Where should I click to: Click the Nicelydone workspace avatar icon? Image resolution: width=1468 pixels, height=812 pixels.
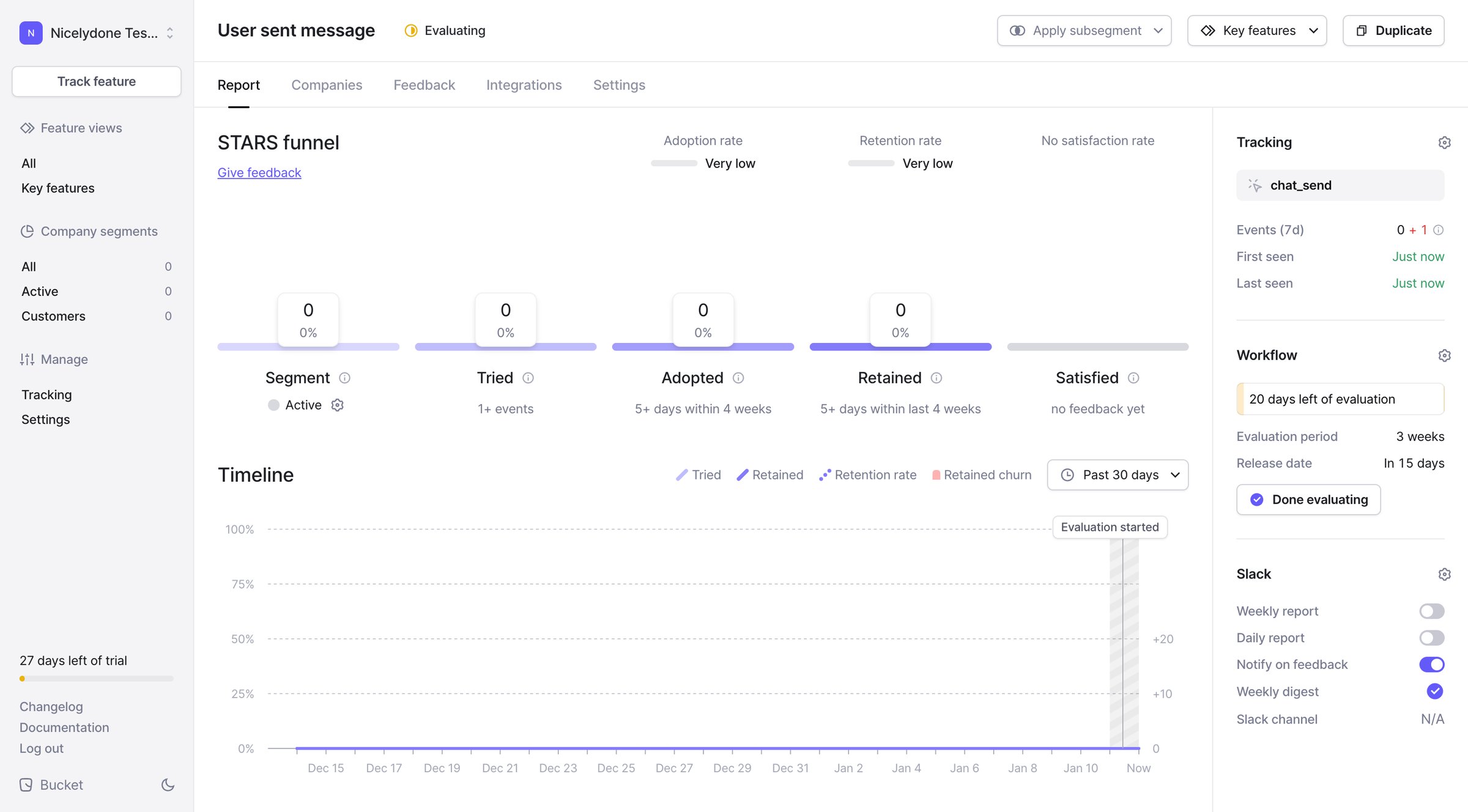(x=31, y=33)
